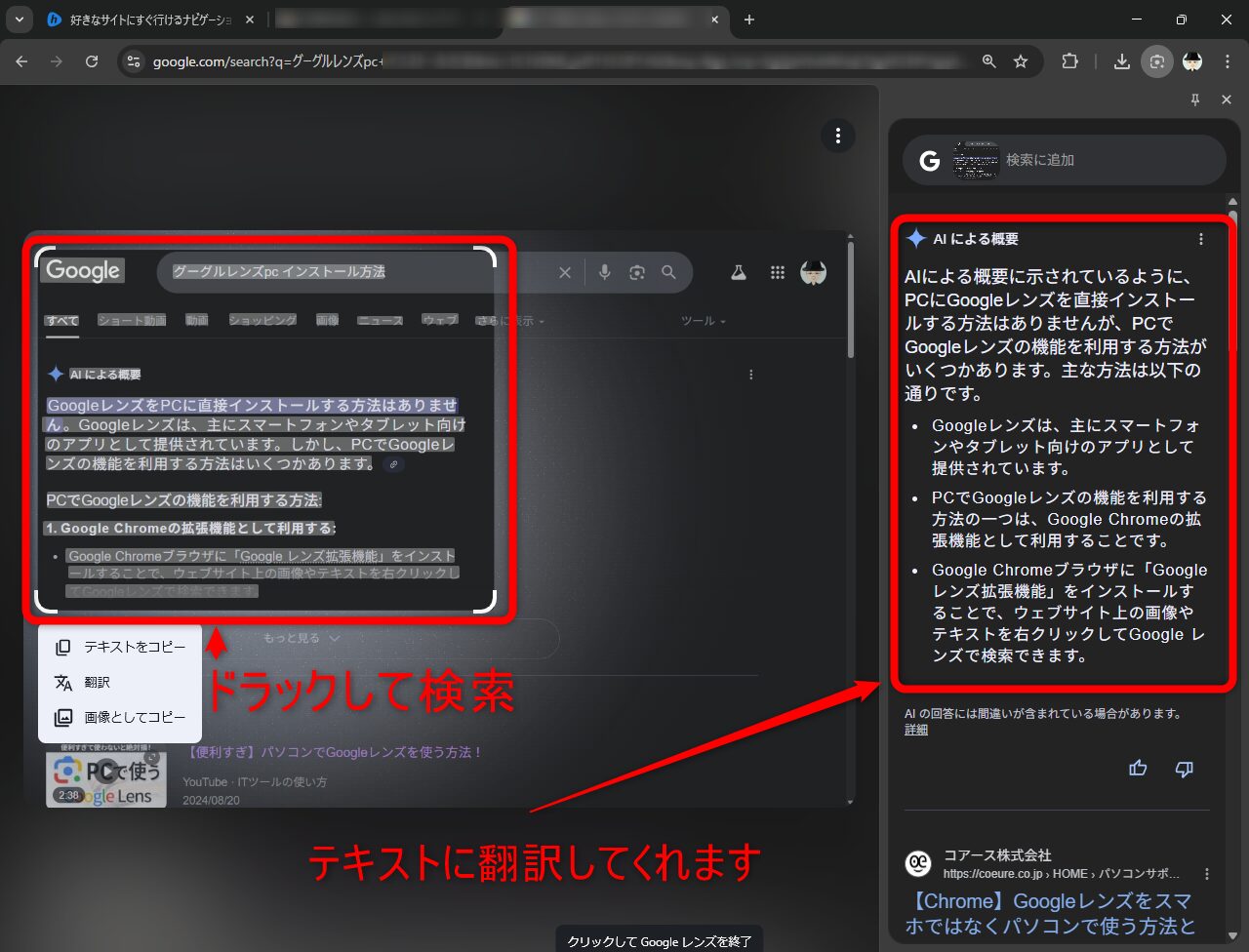Expand もっと見る in the AI overview
1249x952 pixels.
pyautogui.click(x=302, y=638)
